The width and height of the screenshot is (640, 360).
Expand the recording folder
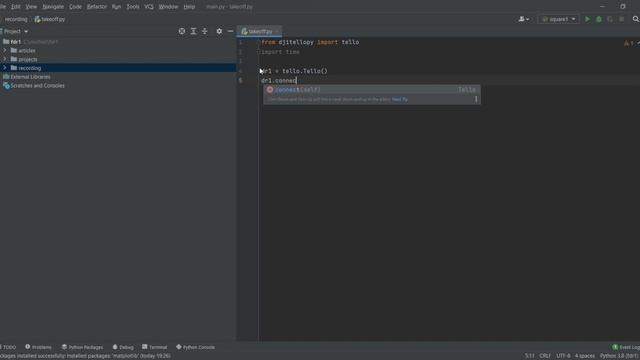click(5, 68)
